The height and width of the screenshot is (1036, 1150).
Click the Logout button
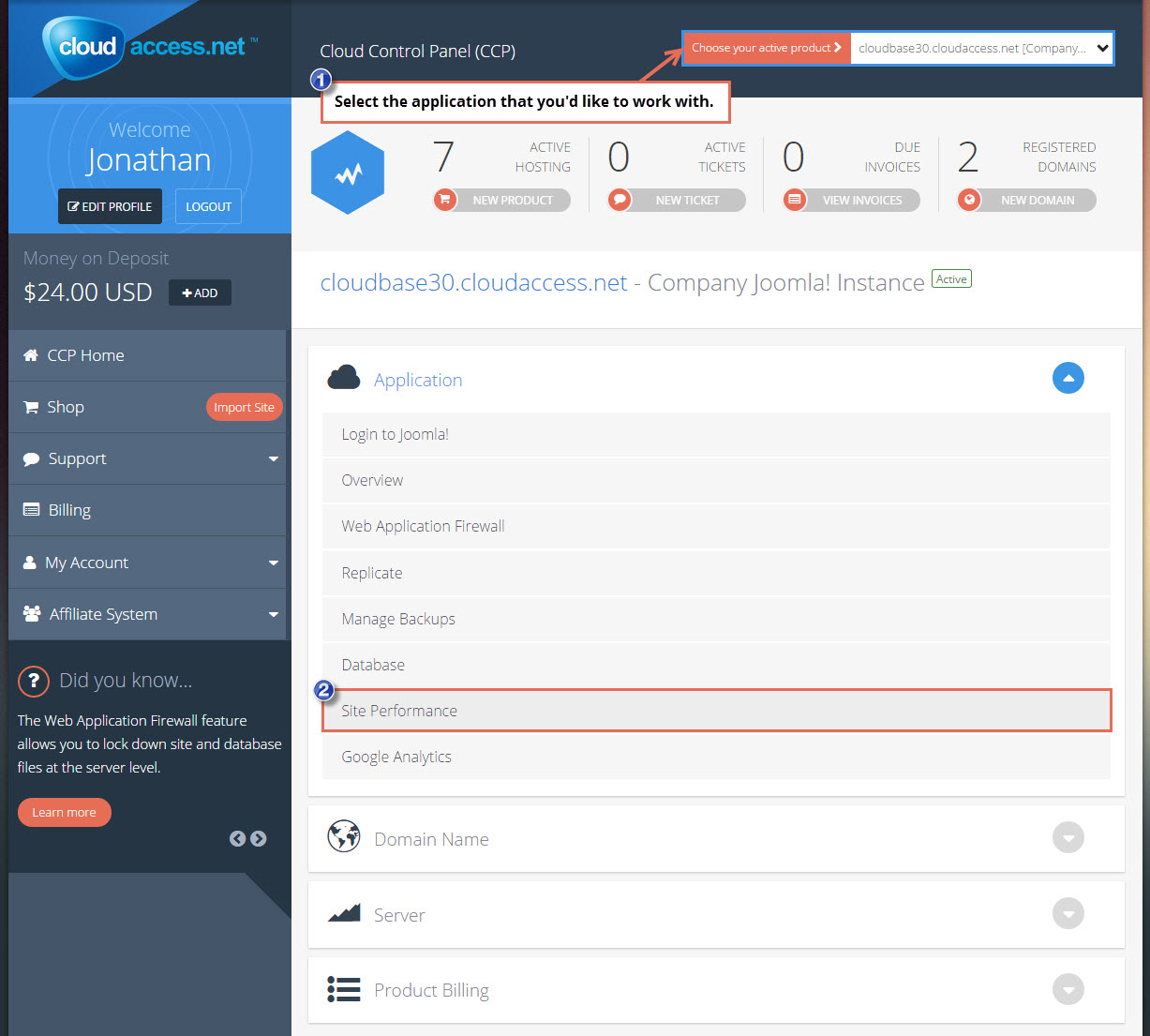tap(208, 206)
